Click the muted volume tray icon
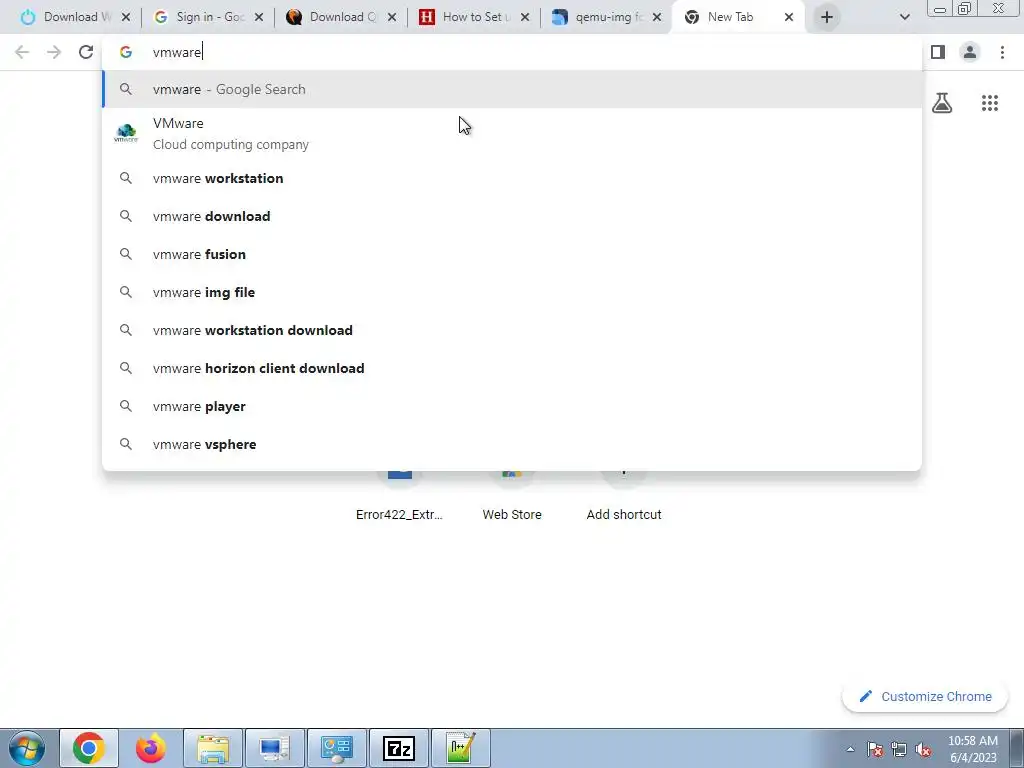Screen dimensions: 1024x768 pos(923,749)
